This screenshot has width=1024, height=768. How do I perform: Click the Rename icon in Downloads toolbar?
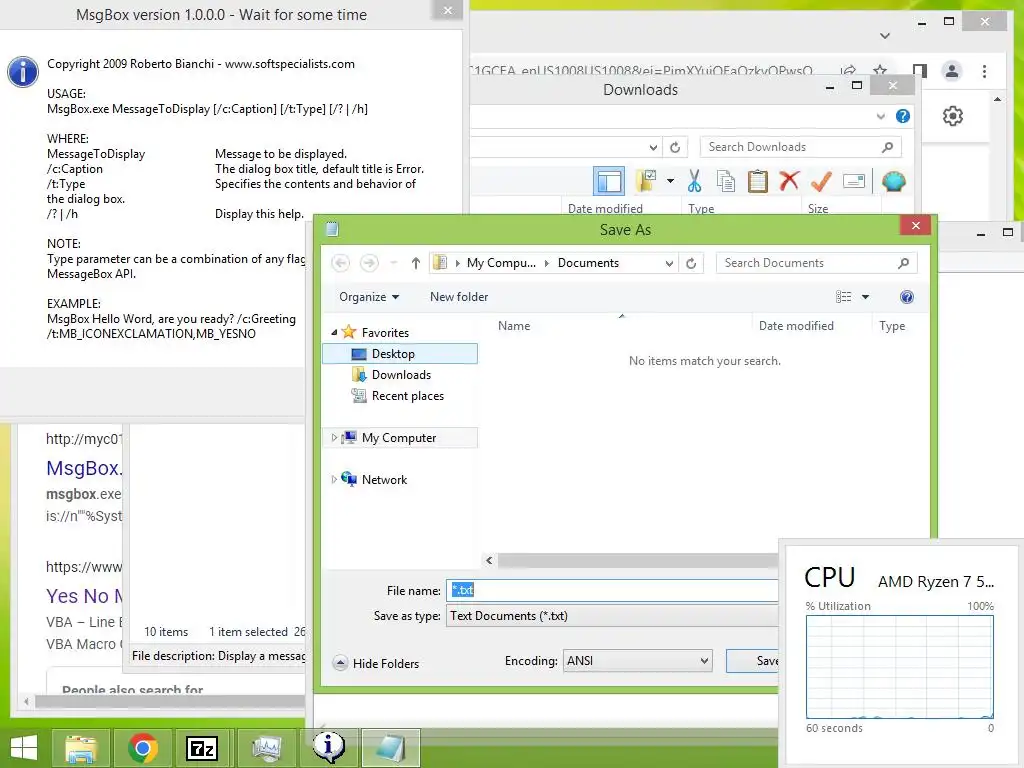point(854,181)
